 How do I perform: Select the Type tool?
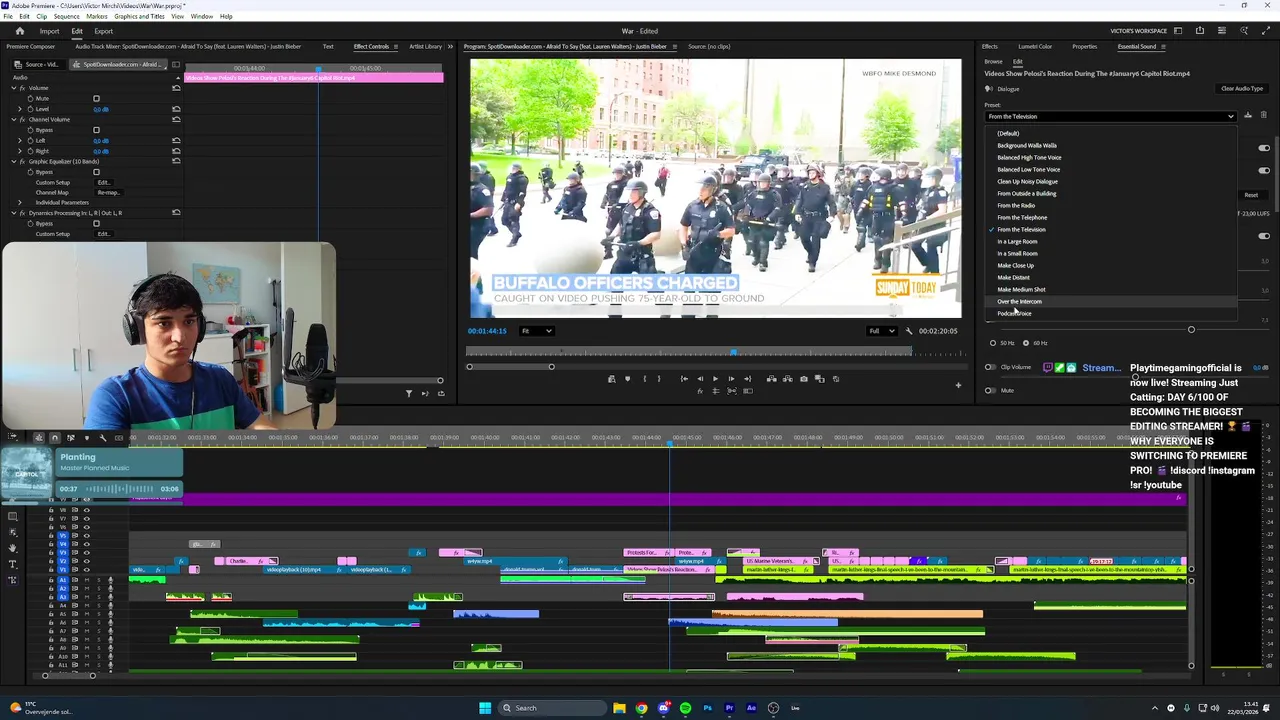pos(12,564)
